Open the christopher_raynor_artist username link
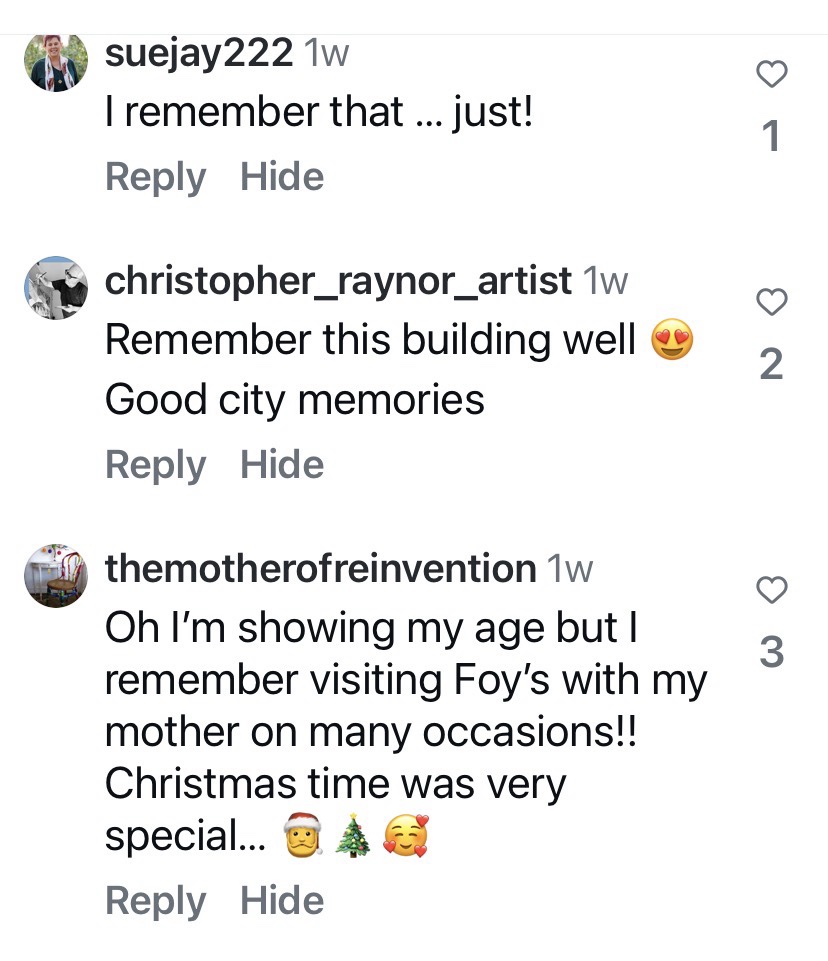 click(338, 281)
